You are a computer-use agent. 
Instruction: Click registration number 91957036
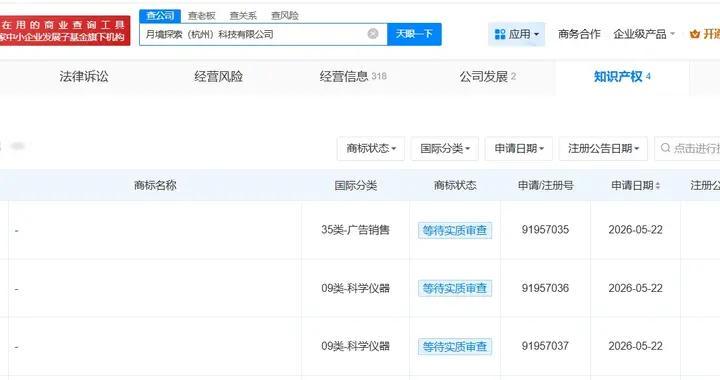pyautogui.click(x=545, y=288)
